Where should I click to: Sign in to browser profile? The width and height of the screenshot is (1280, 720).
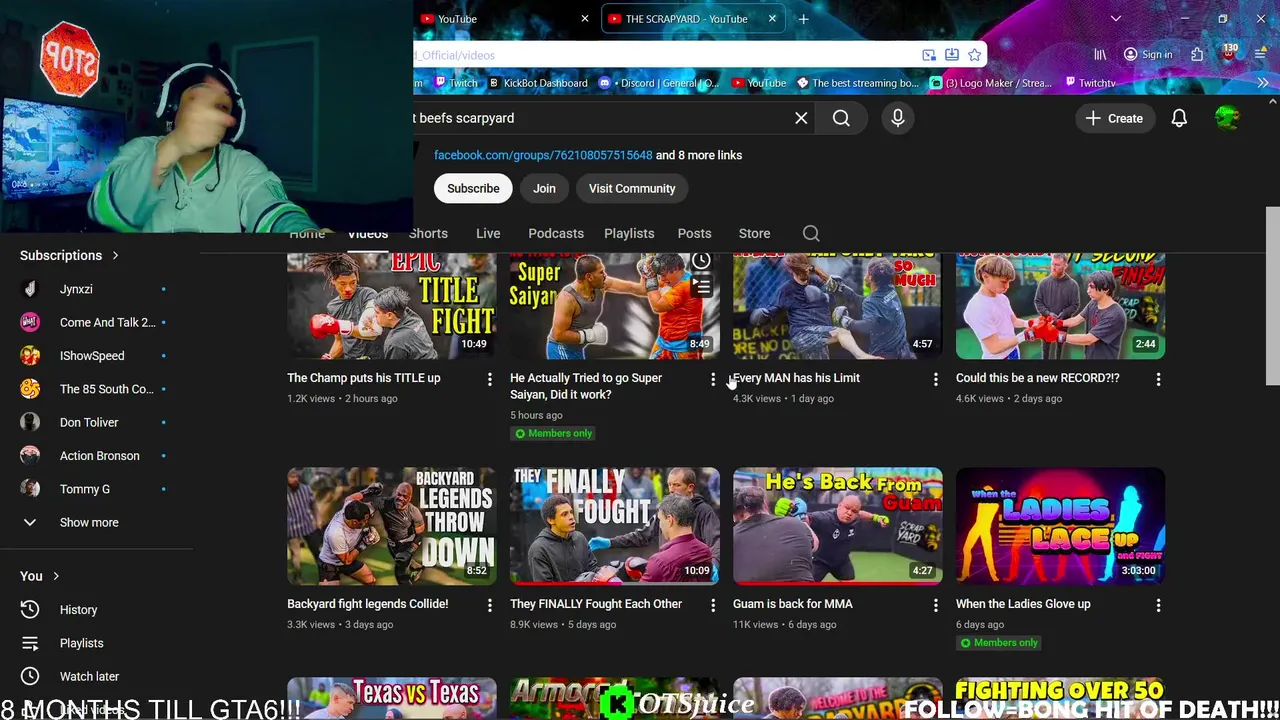point(1147,55)
